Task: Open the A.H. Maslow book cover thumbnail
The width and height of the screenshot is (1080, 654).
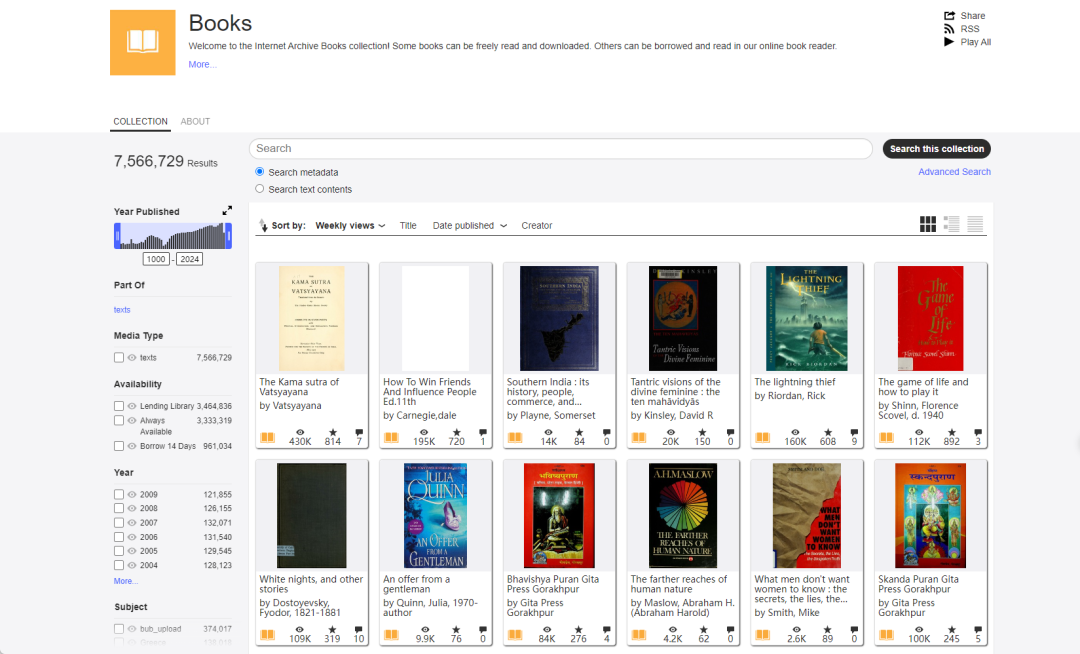Action: tap(683, 516)
